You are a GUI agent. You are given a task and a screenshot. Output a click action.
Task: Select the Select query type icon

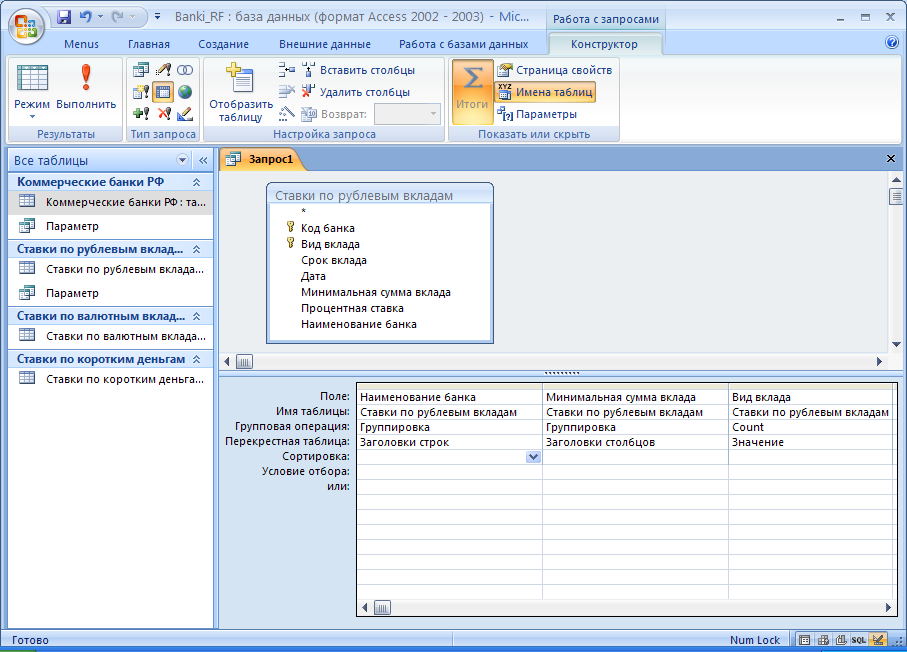tap(141, 70)
